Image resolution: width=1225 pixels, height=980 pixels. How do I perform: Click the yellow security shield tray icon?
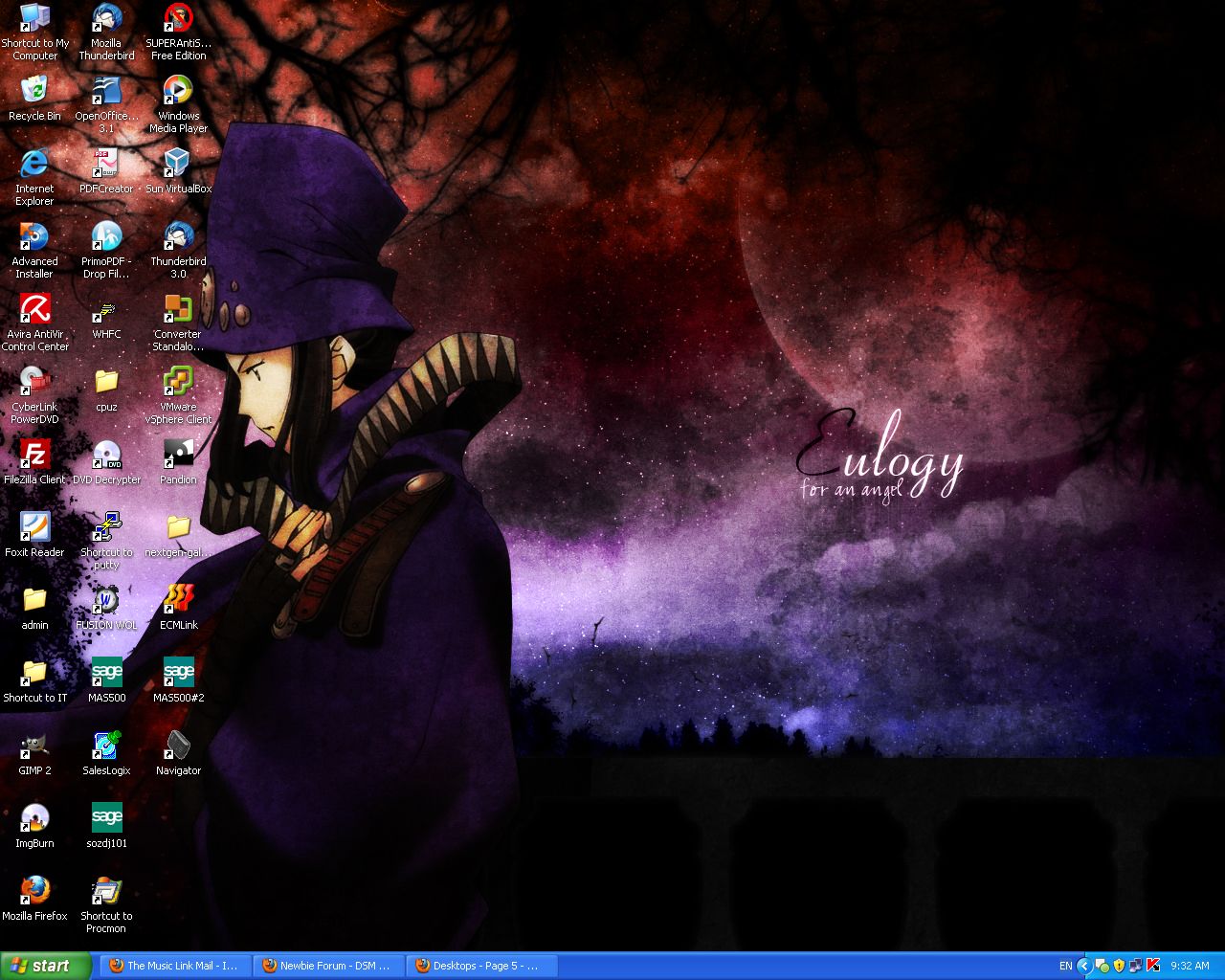pyautogui.click(x=1118, y=966)
